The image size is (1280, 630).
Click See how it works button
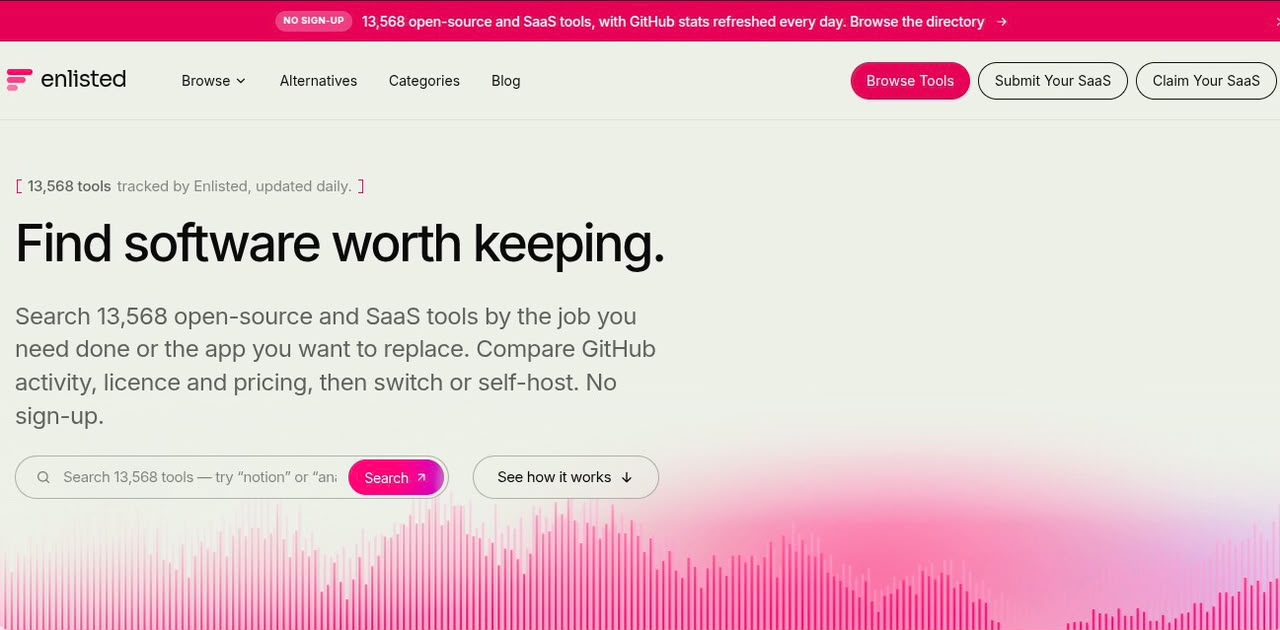565,477
